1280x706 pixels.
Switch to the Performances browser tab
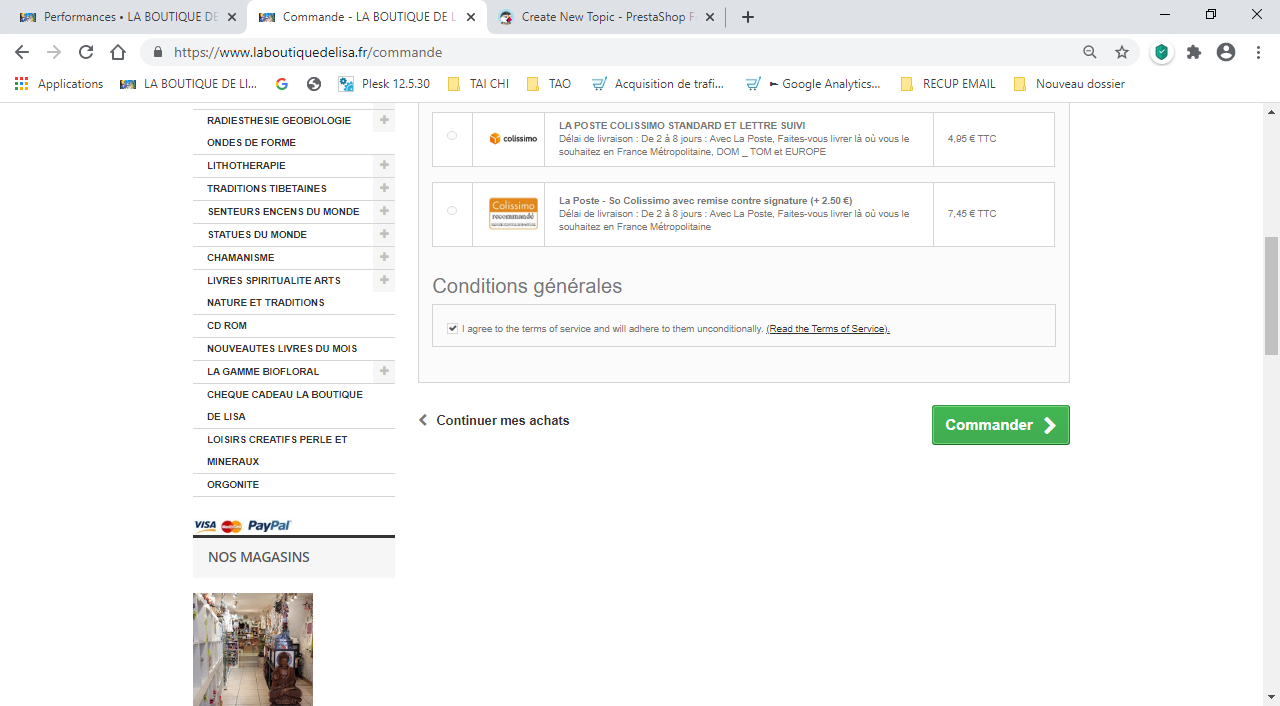(127, 17)
